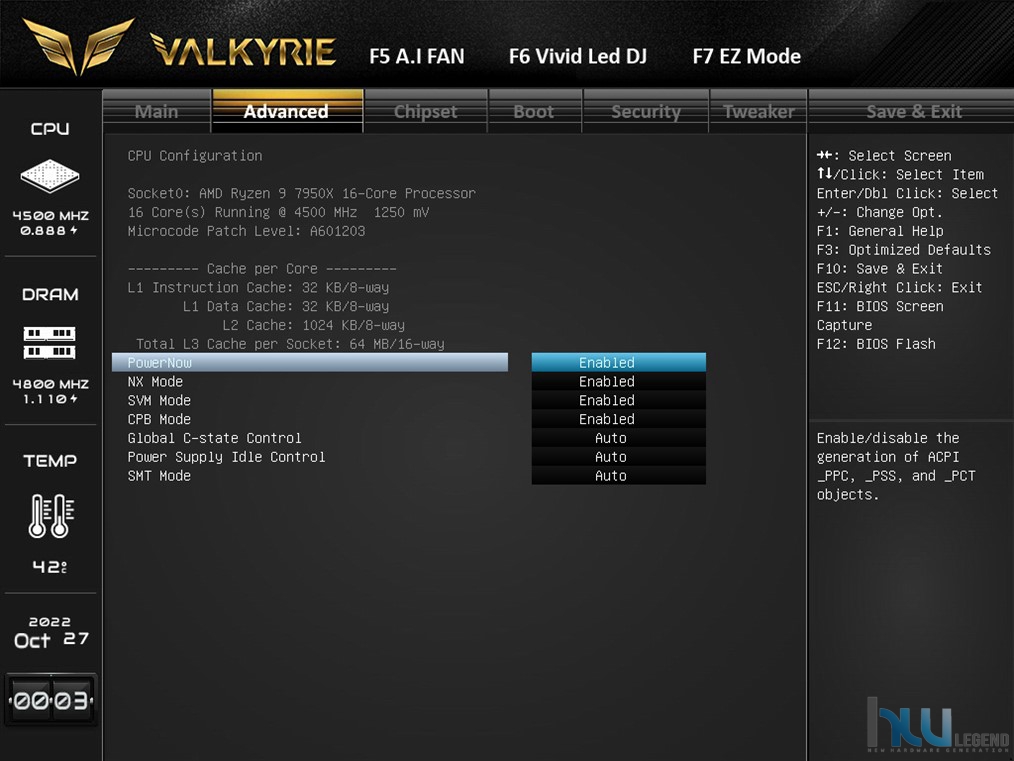Open the Save & Exit tab
1014x761 pixels.
(914, 111)
